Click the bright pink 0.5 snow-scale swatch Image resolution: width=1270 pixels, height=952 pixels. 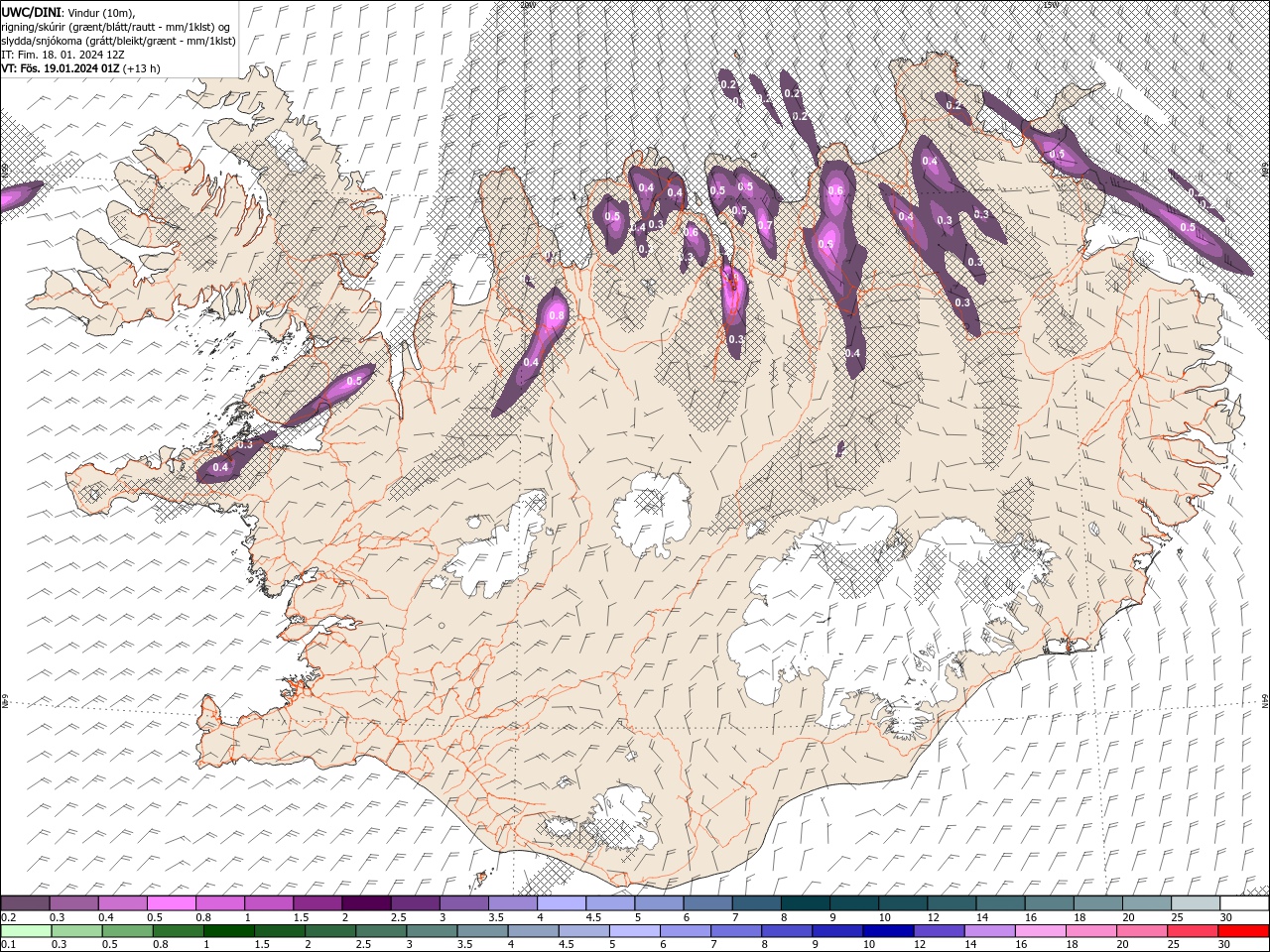point(172,903)
